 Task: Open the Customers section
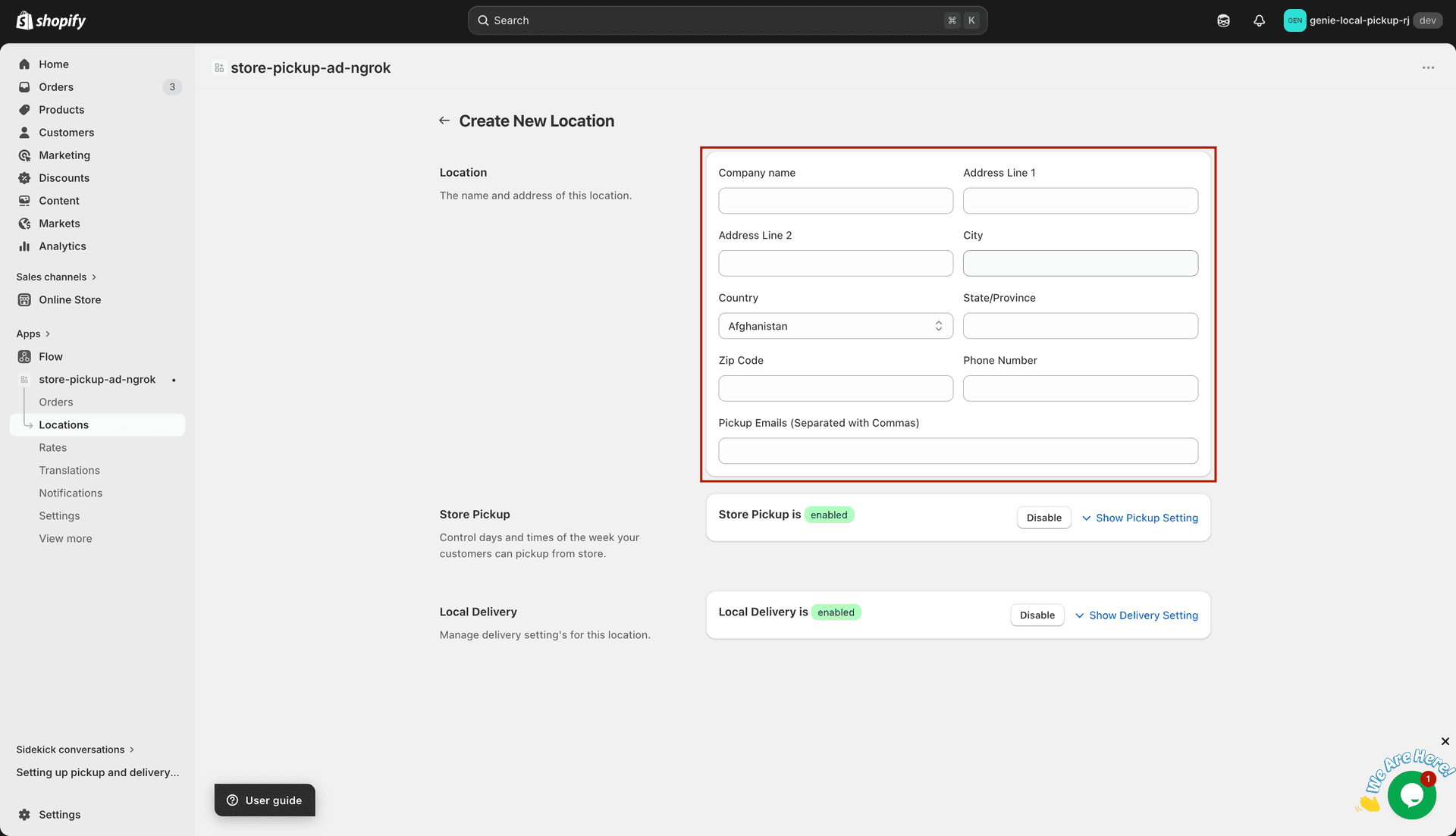coord(25,132)
